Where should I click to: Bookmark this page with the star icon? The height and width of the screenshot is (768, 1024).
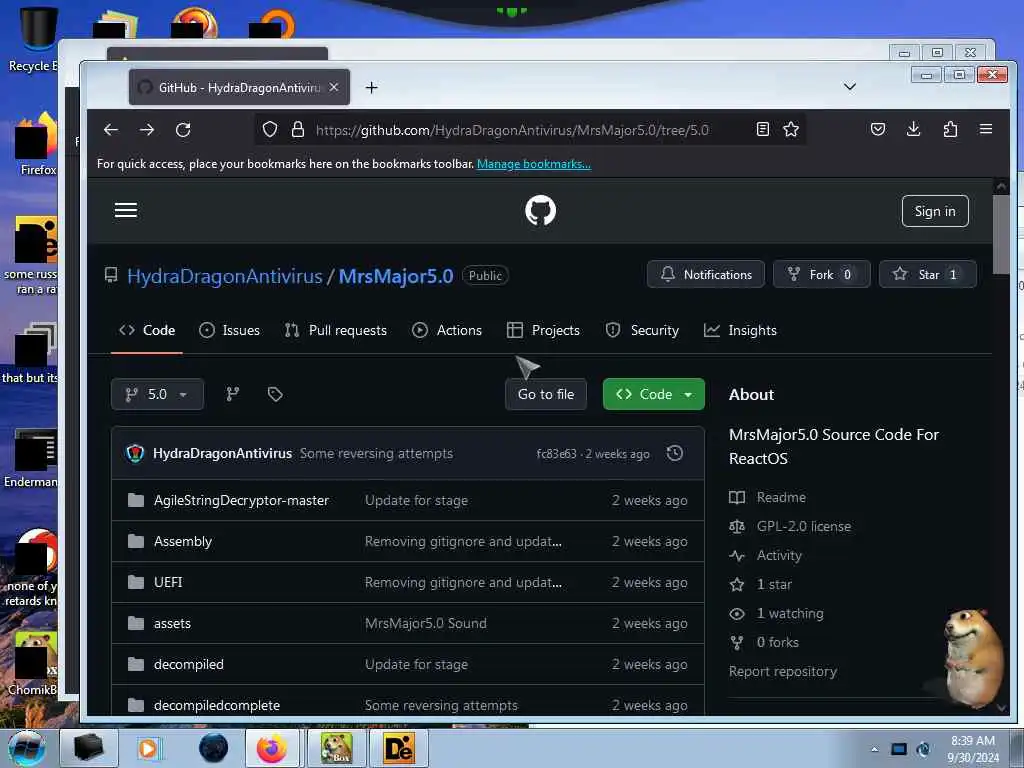coord(791,129)
